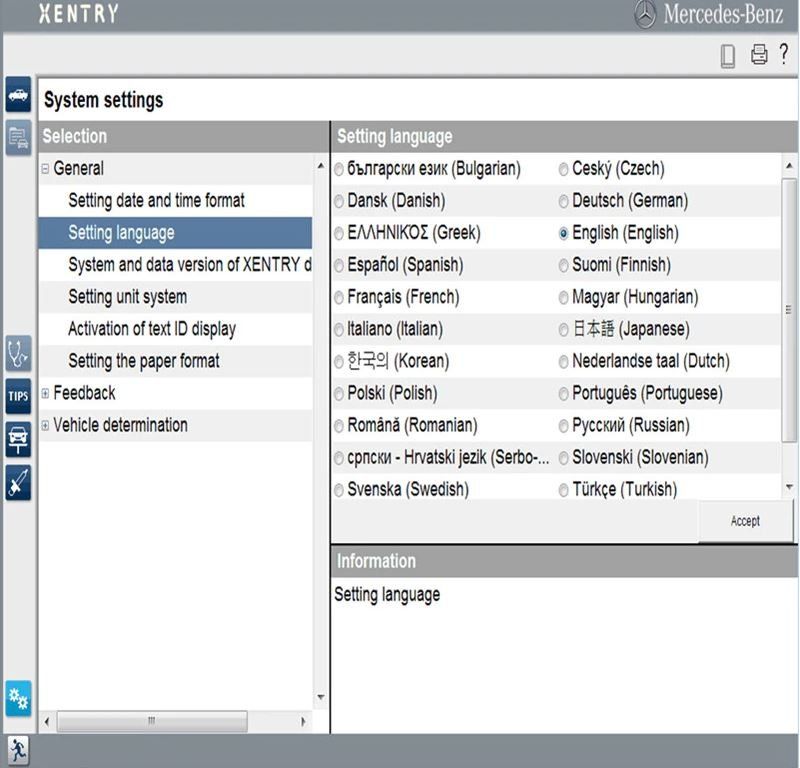
Task: Open Setting date and time format
Action: pyautogui.click(x=156, y=201)
